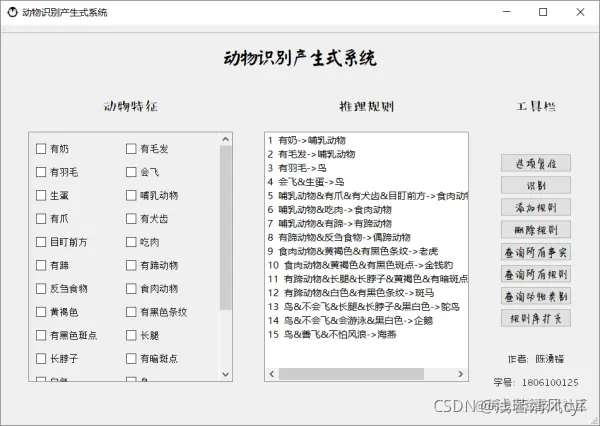
Task: Select rule 4 会飞&生蛋->鸟
Action: (x=366, y=182)
